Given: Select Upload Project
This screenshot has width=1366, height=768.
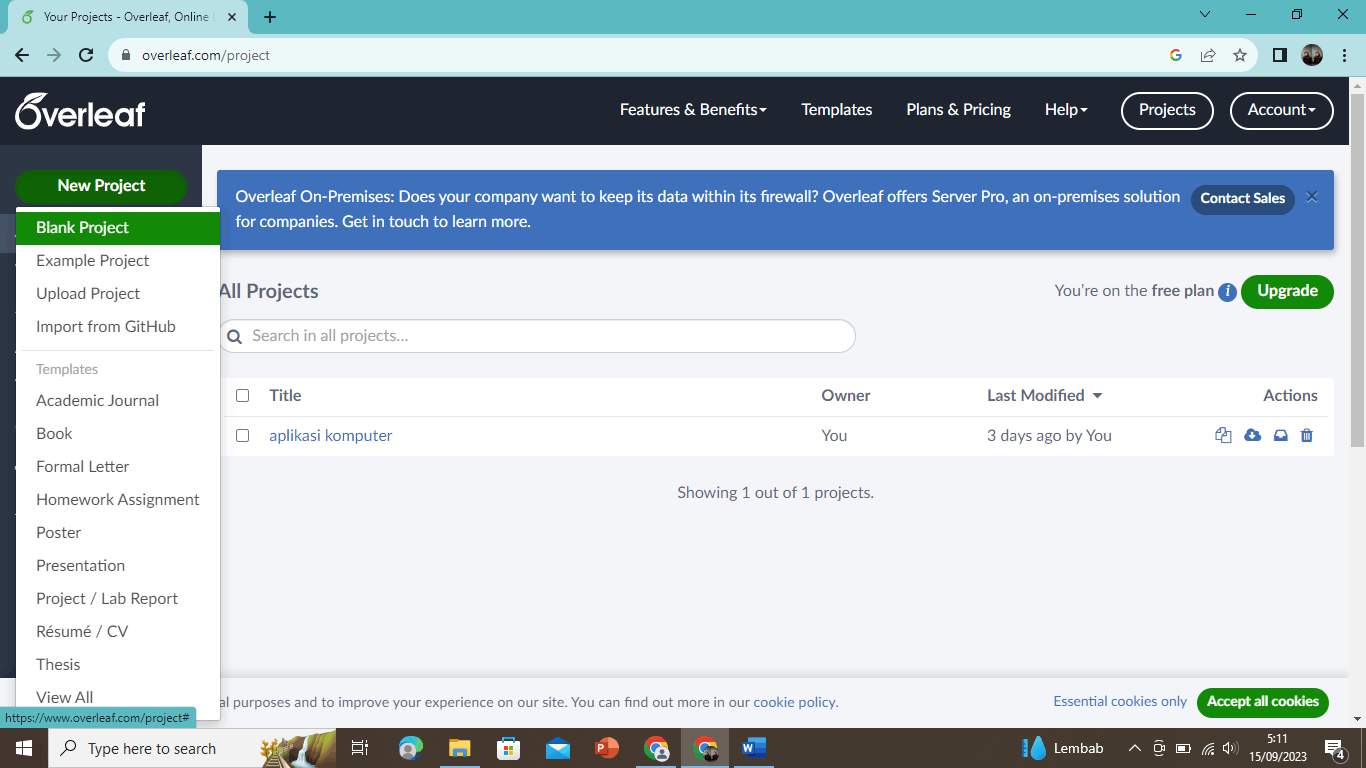Looking at the screenshot, I should coord(118,294).
